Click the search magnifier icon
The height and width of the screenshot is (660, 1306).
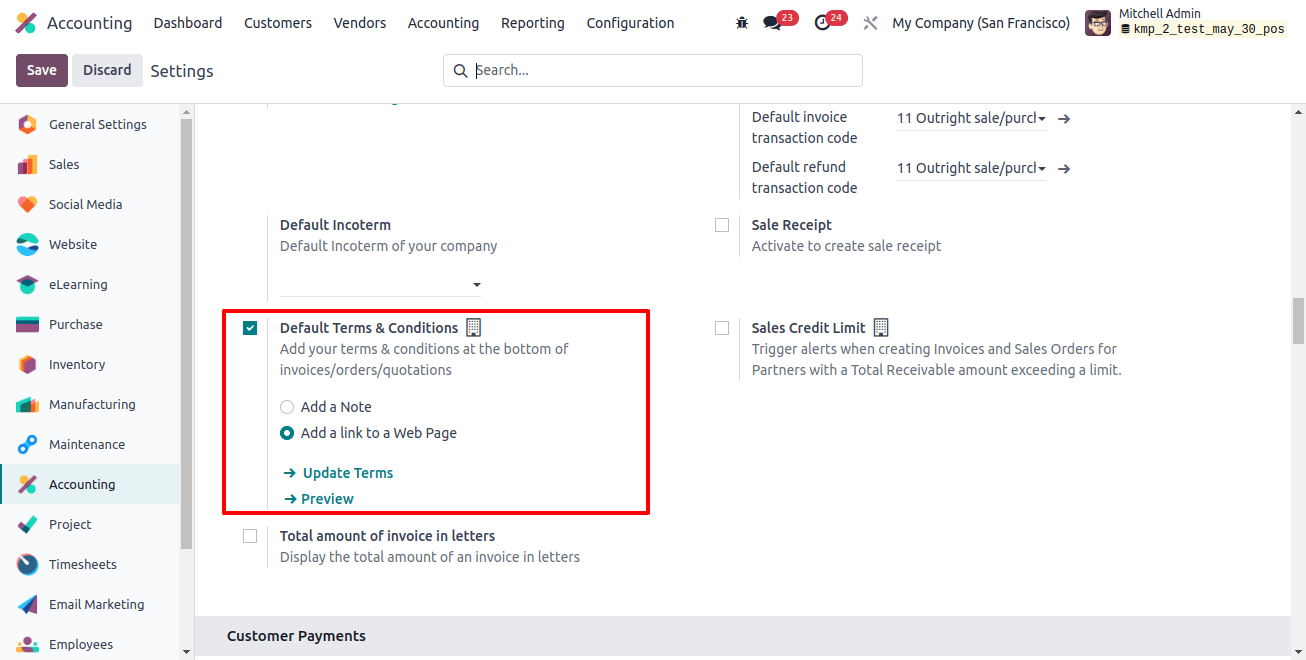click(x=461, y=71)
